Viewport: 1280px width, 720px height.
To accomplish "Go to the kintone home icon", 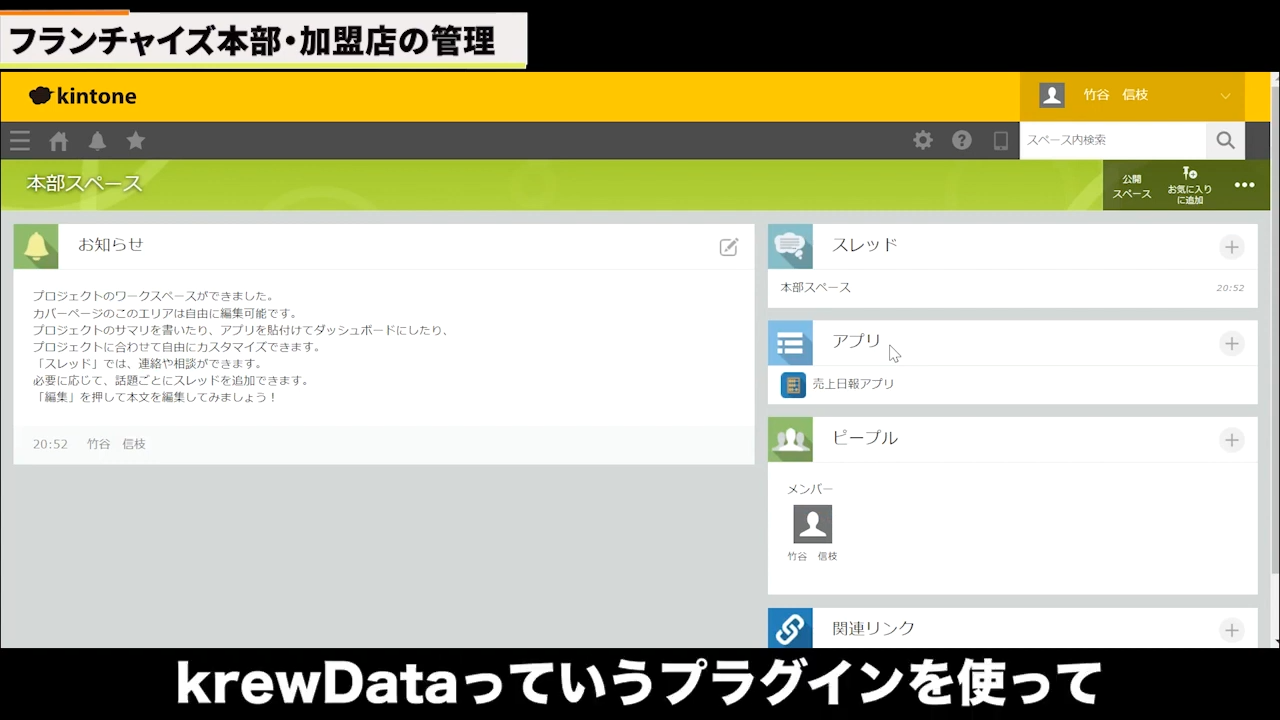I will [59, 141].
